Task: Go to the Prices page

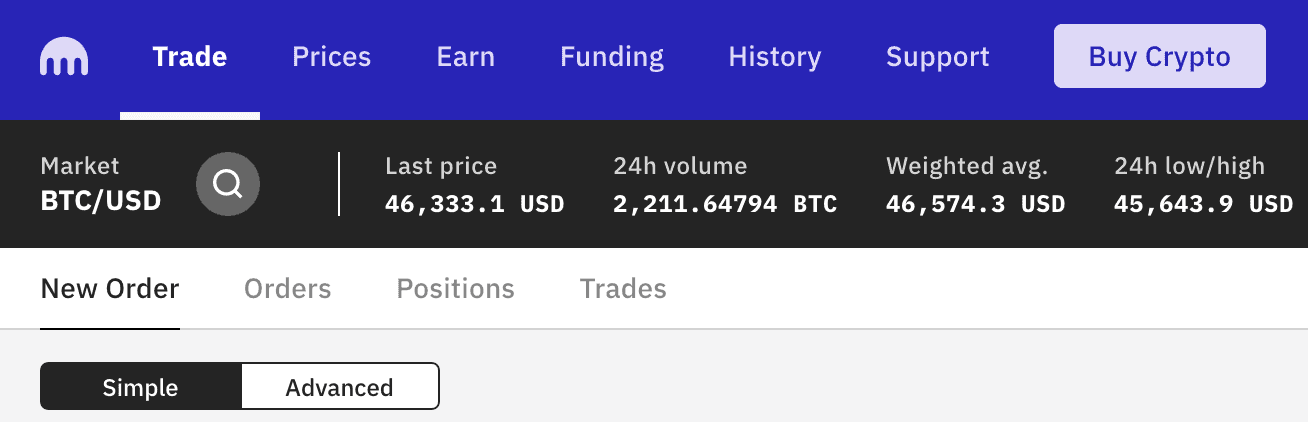Action: (x=331, y=57)
